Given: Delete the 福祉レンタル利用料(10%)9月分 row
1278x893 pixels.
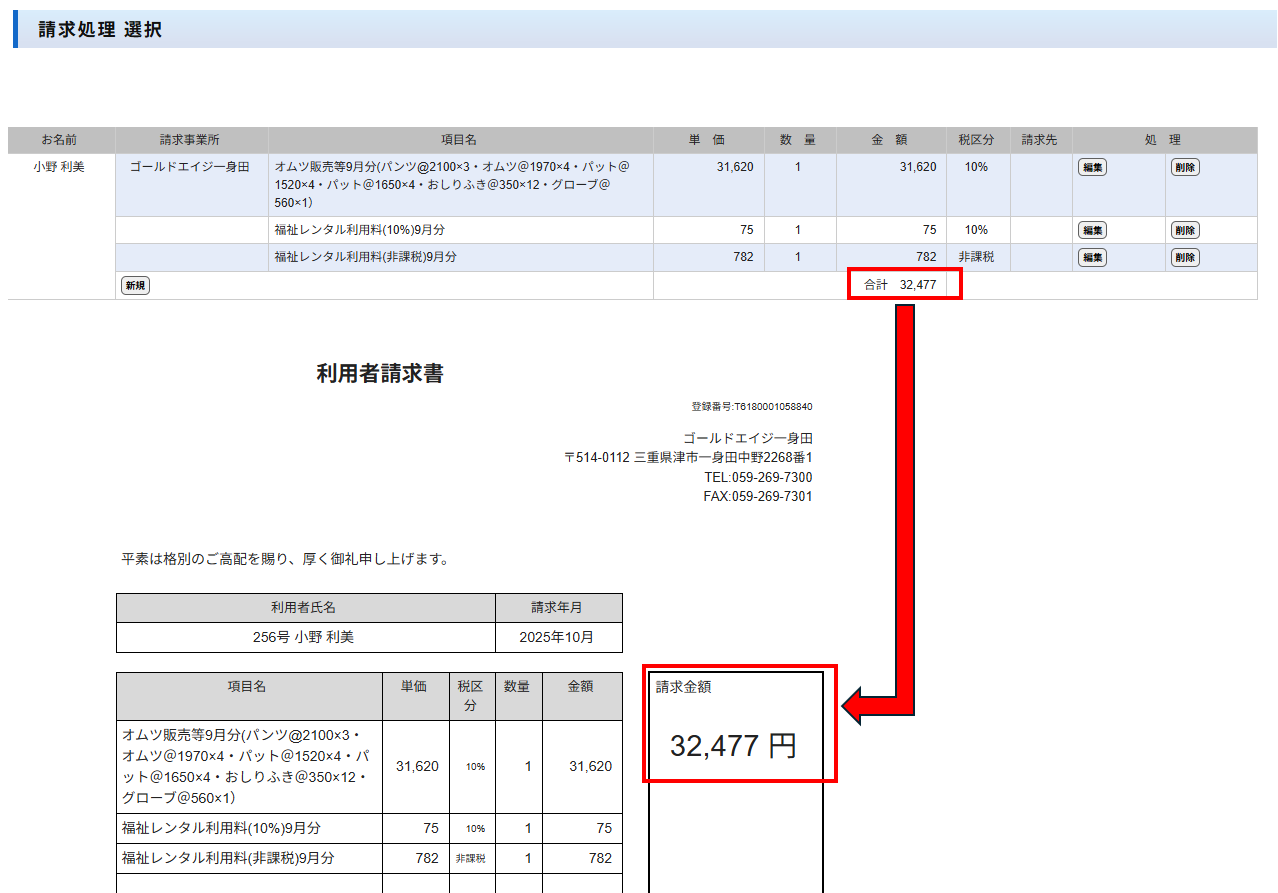Looking at the screenshot, I should point(1185,231).
